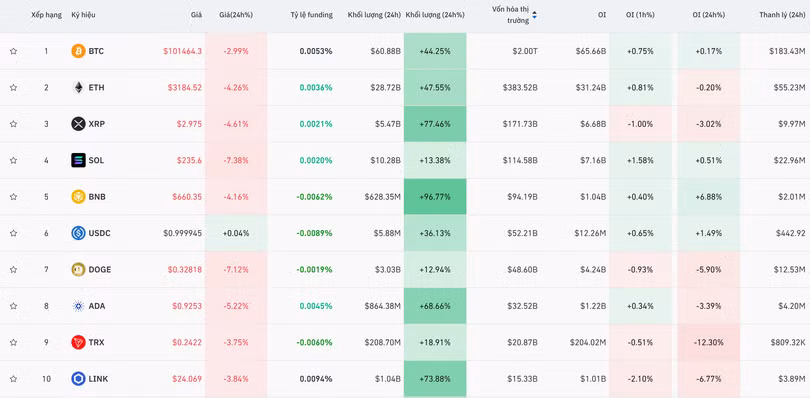Image resolution: width=810 pixels, height=398 pixels.
Task: Click ETH OI 1h change +0.81%
Action: [641, 87]
